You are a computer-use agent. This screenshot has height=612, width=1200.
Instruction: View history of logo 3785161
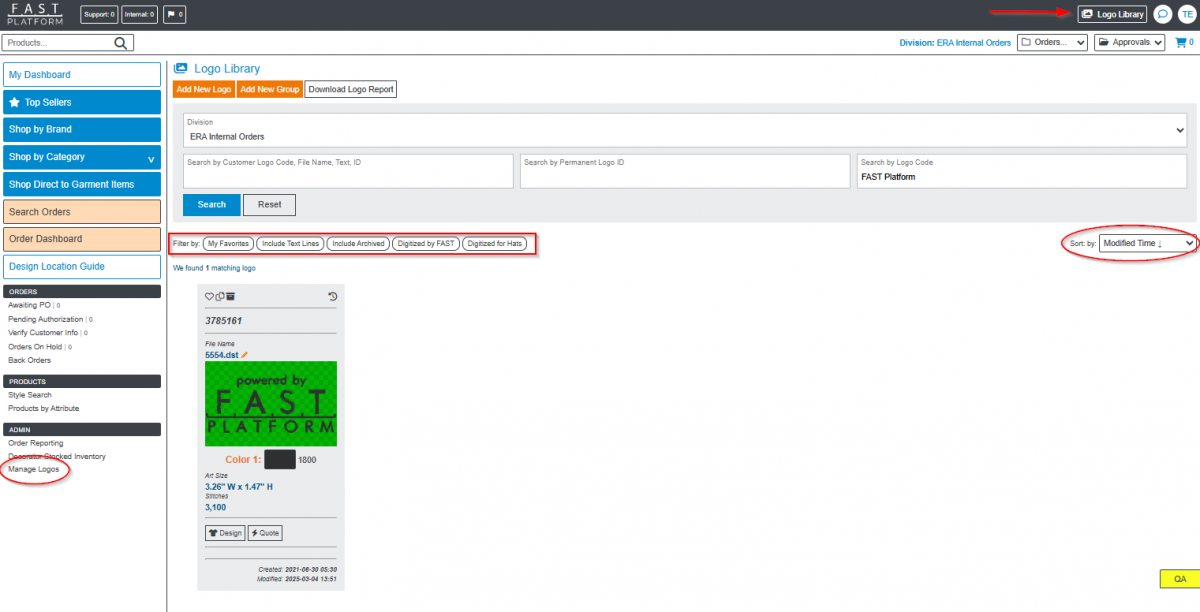coord(332,297)
